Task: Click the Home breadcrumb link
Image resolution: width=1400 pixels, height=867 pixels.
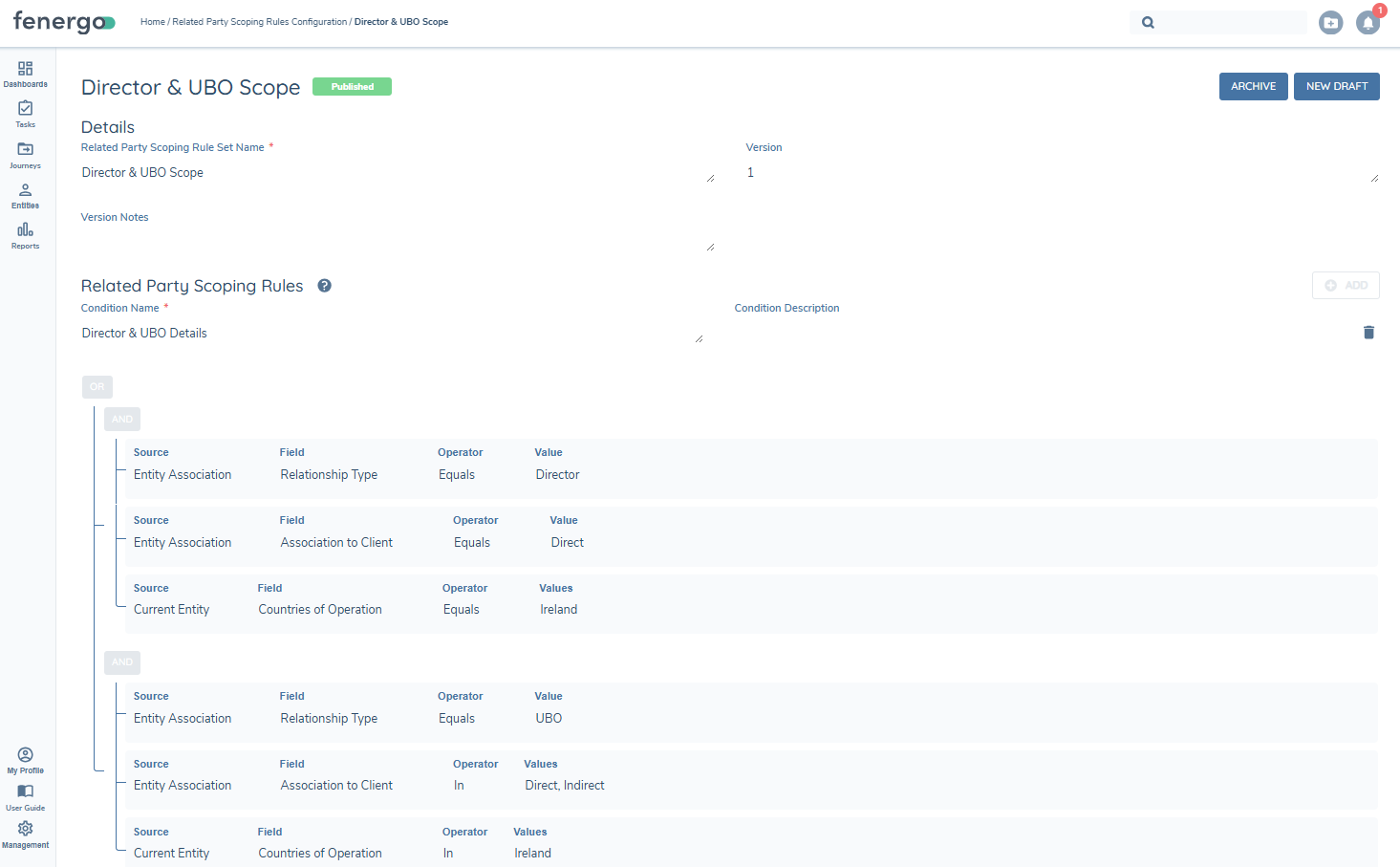Action: click(x=152, y=22)
